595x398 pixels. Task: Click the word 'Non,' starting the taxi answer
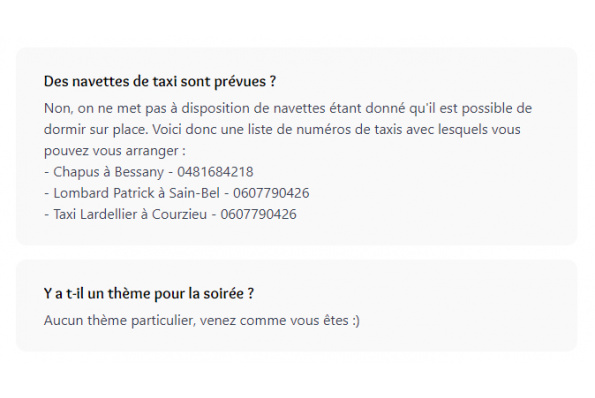click(x=58, y=108)
